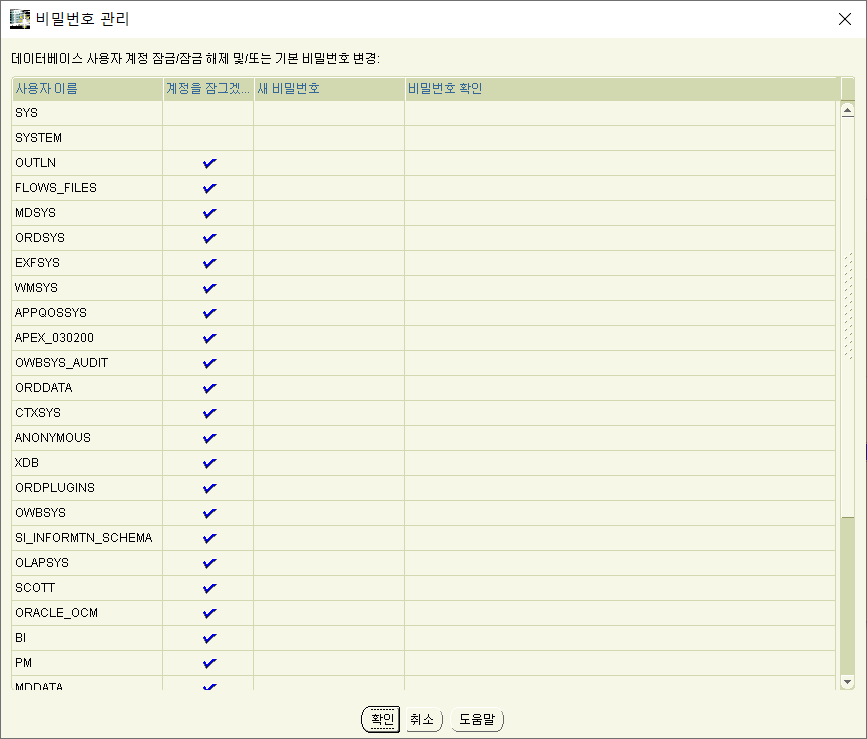Select the WMSYS user name cell
Image resolution: width=867 pixels, height=739 pixels.
(87, 288)
